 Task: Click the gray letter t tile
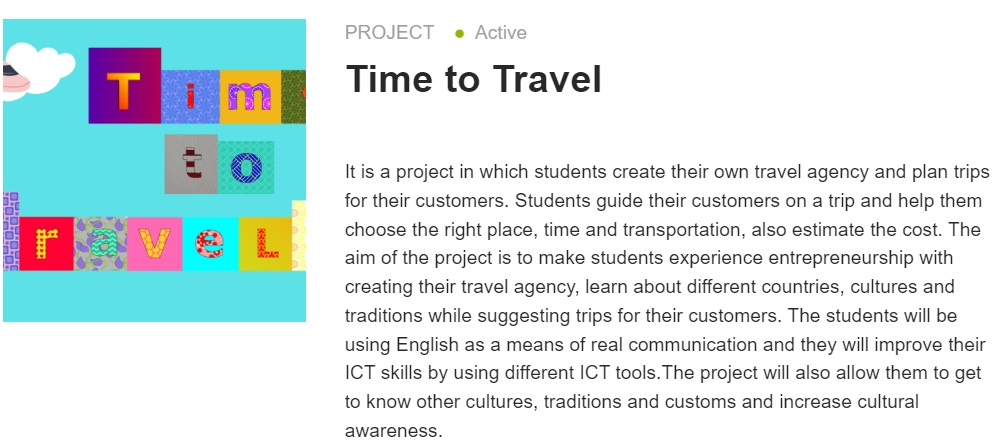click(x=190, y=163)
